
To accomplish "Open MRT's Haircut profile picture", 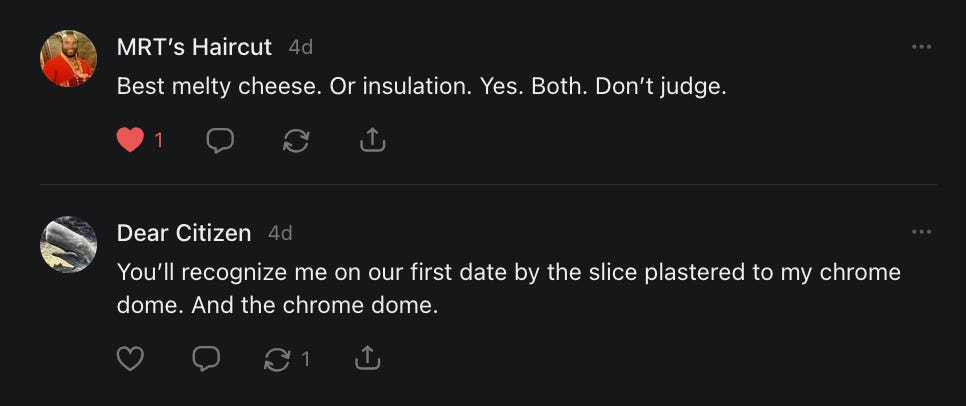I will 69,58.
